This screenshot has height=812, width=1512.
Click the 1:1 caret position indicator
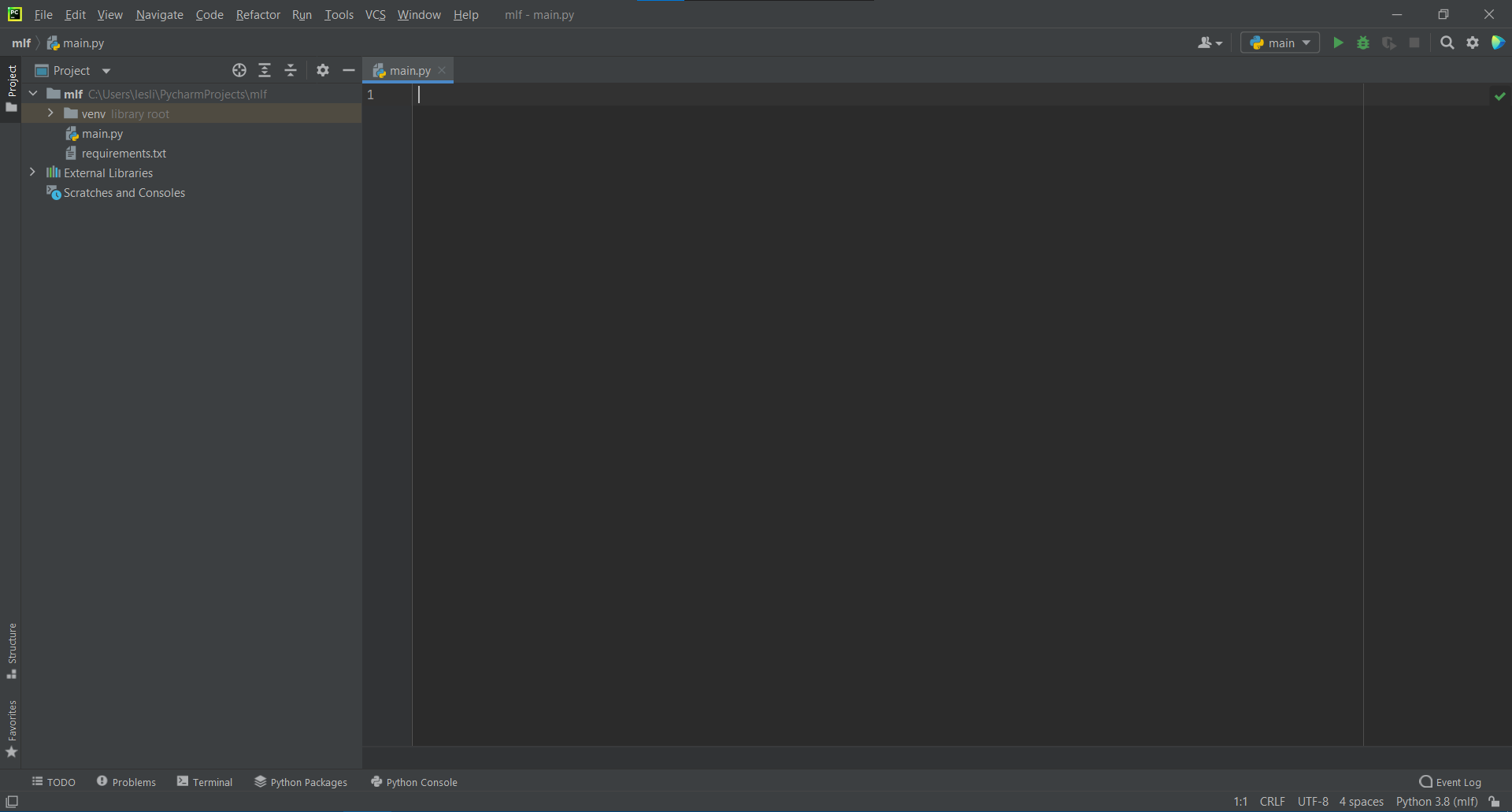tap(1240, 802)
